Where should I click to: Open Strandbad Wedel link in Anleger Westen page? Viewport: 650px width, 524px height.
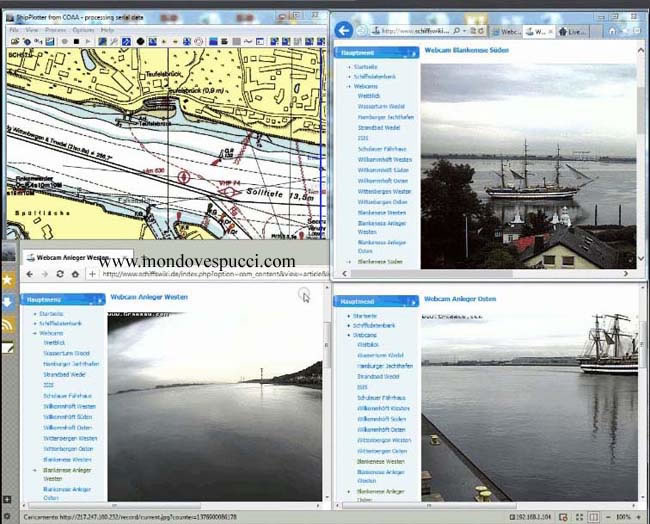pyautogui.click(x=64, y=374)
